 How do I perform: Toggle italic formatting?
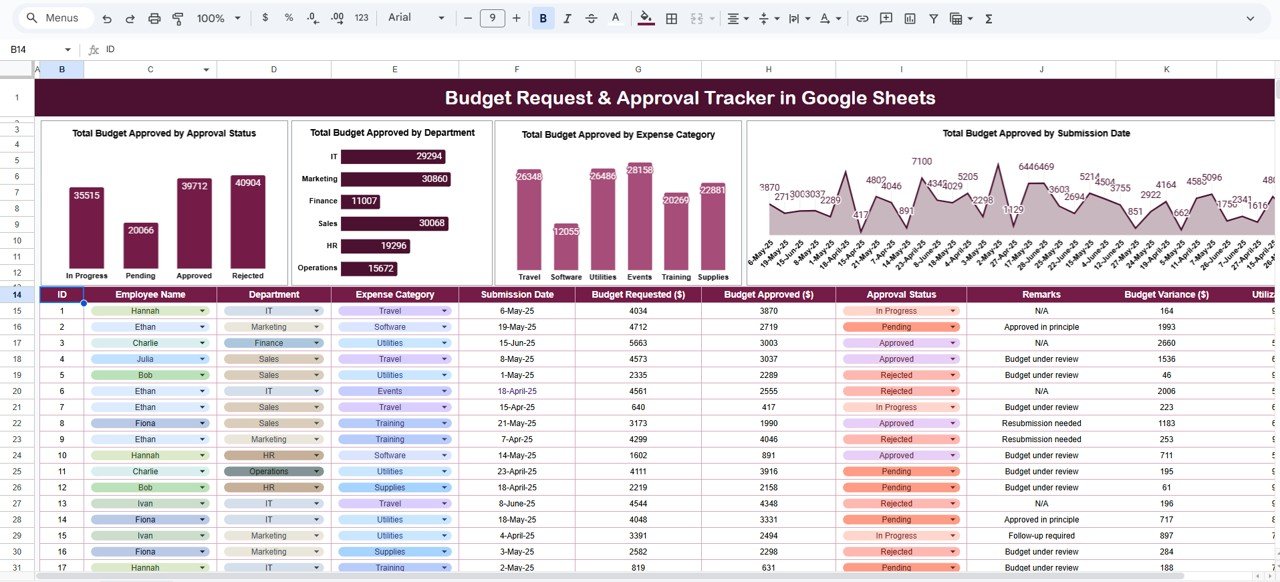566,18
